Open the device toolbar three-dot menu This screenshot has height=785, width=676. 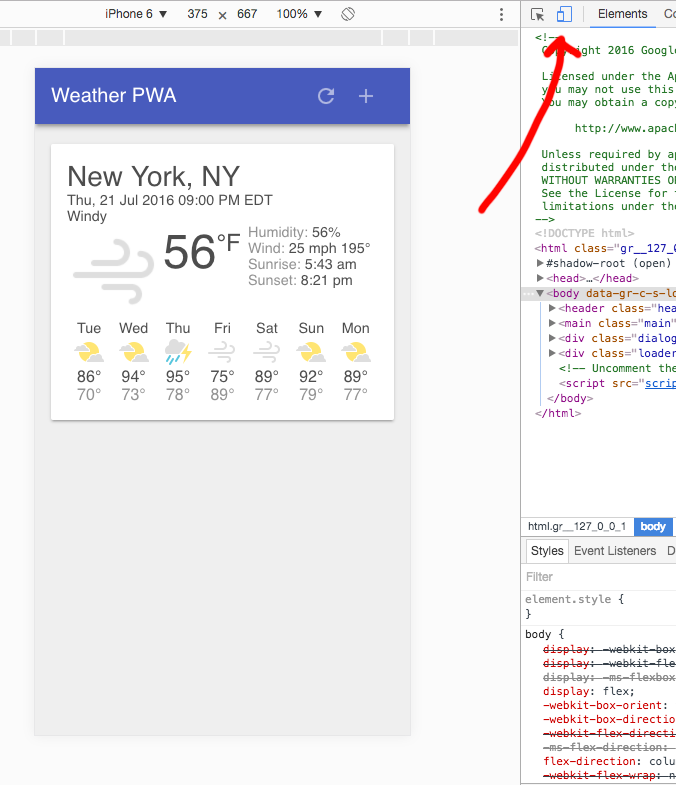coord(501,15)
